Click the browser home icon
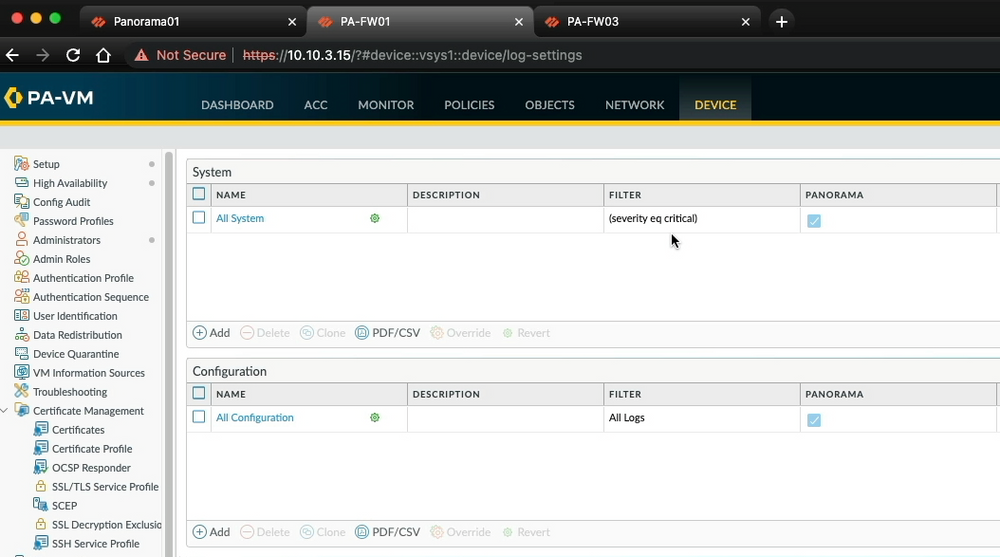The width and height of the screenshot is (1000, 557). point(103,55)
